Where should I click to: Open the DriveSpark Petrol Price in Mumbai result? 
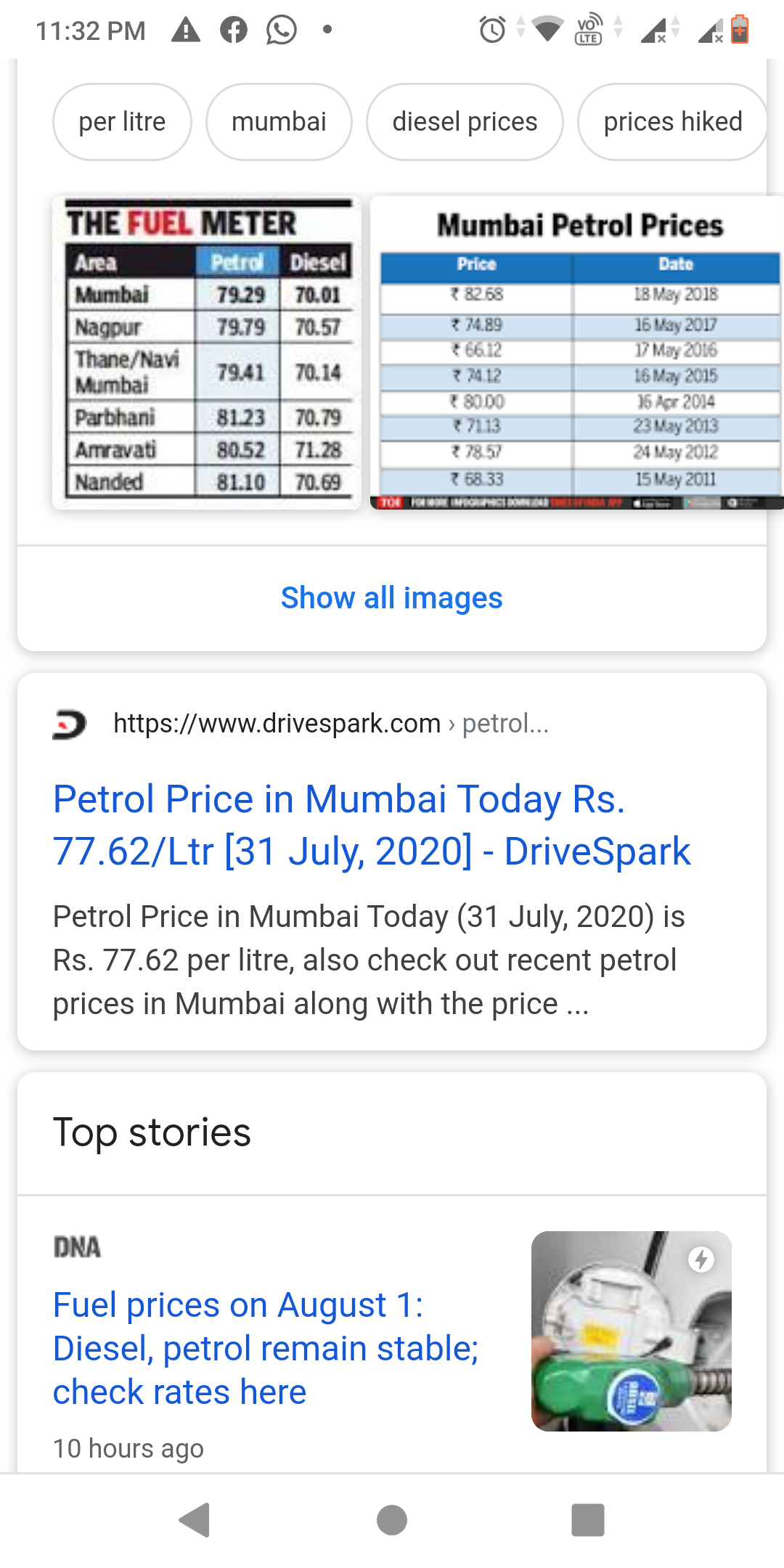(372, 825)
